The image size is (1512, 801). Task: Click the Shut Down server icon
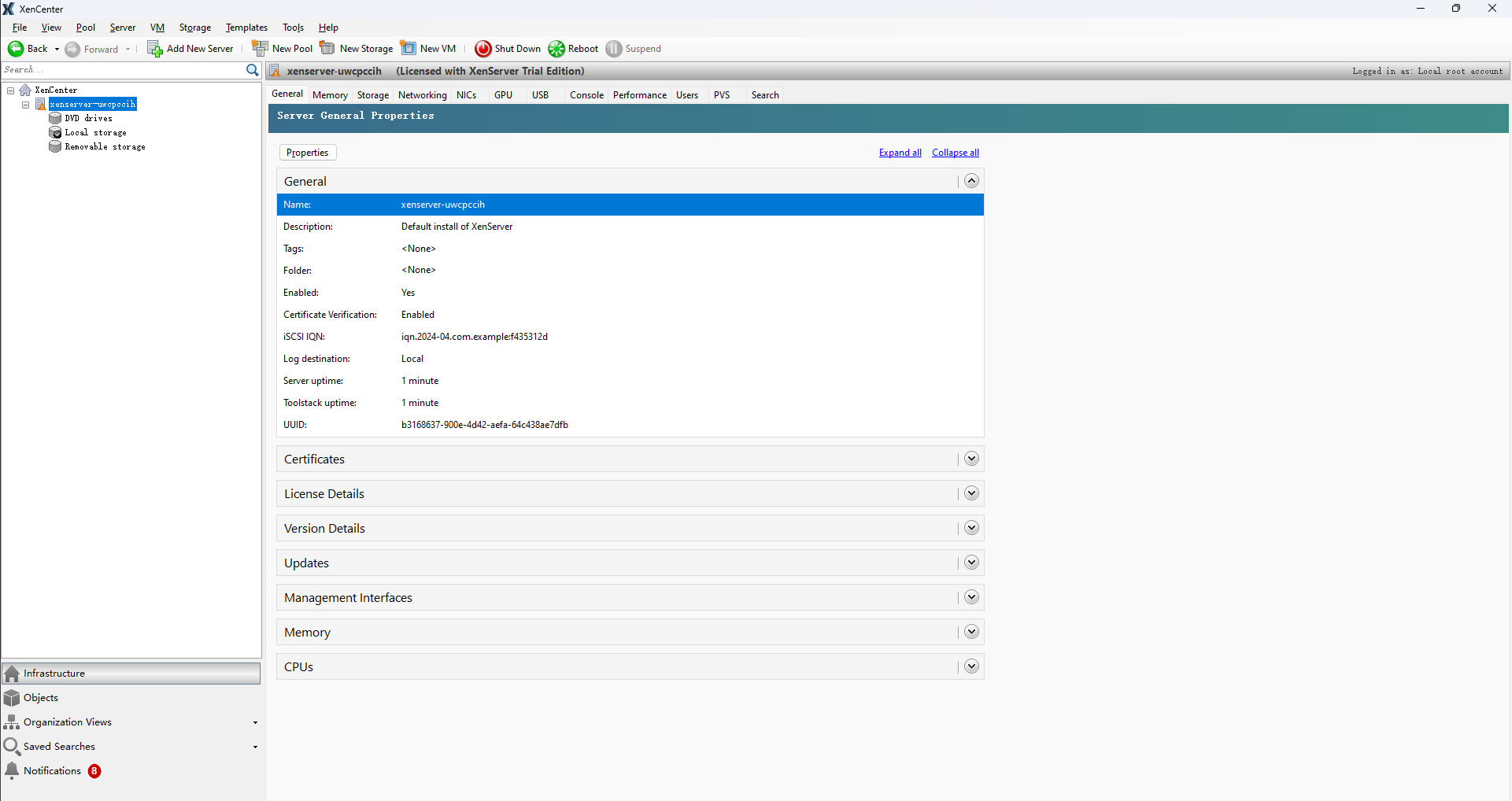pyautogui.click(x=484, y=48)
